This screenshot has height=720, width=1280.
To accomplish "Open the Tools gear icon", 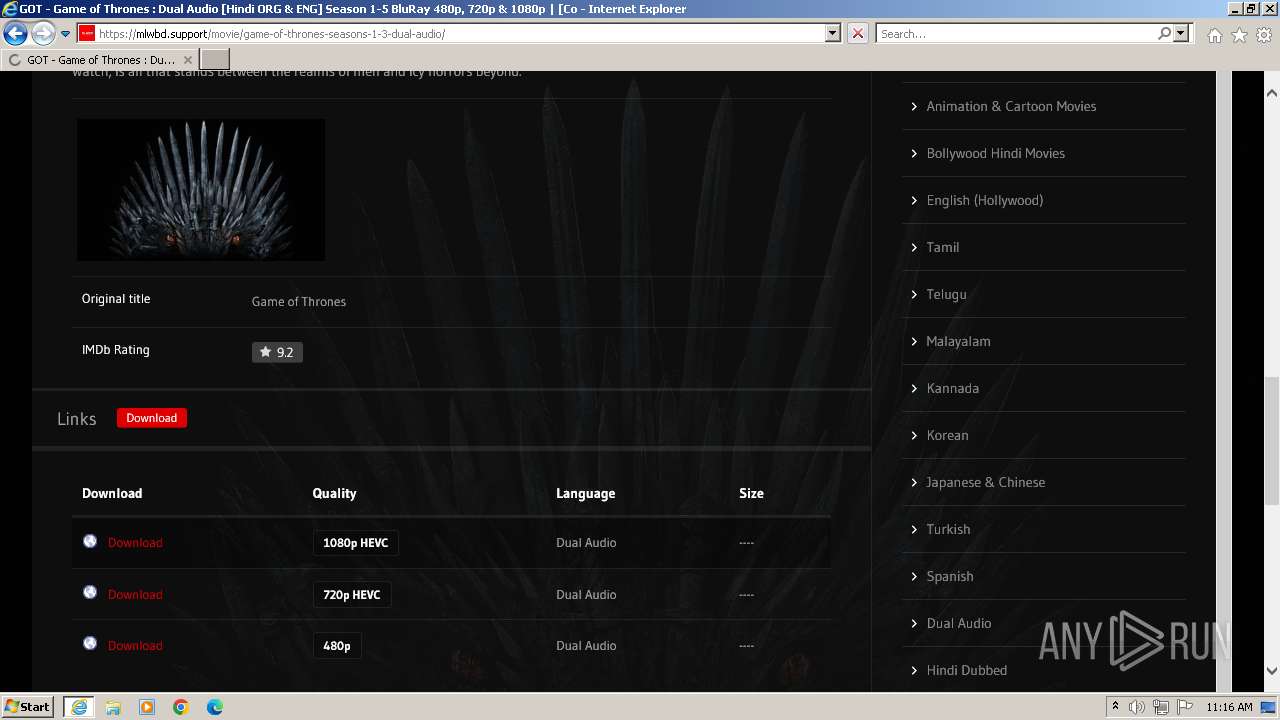I will pyautogui.click(x=1264, y=35).
